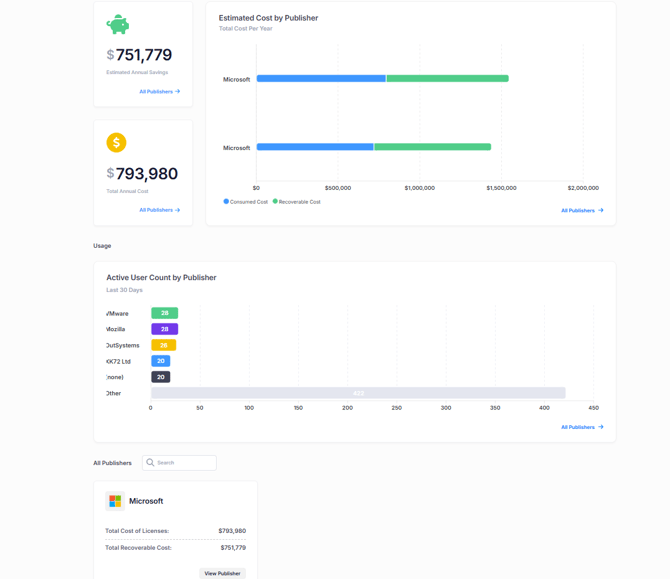
Task: Click the Other gray bar showing 422
Action: tap(359, 393)
